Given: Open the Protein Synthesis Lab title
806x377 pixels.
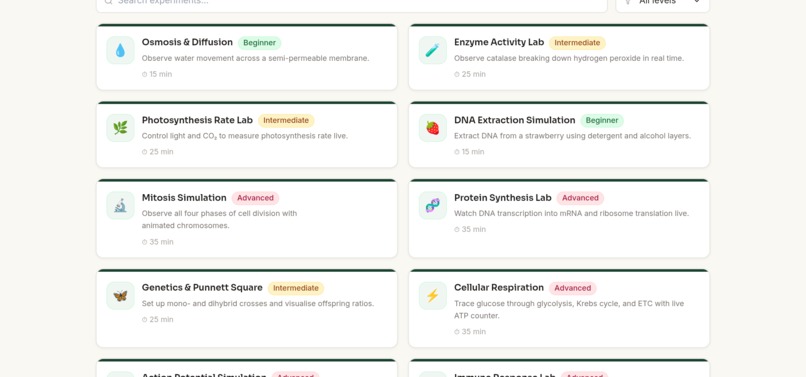Looking at the screenshot, I should (503, 198).
